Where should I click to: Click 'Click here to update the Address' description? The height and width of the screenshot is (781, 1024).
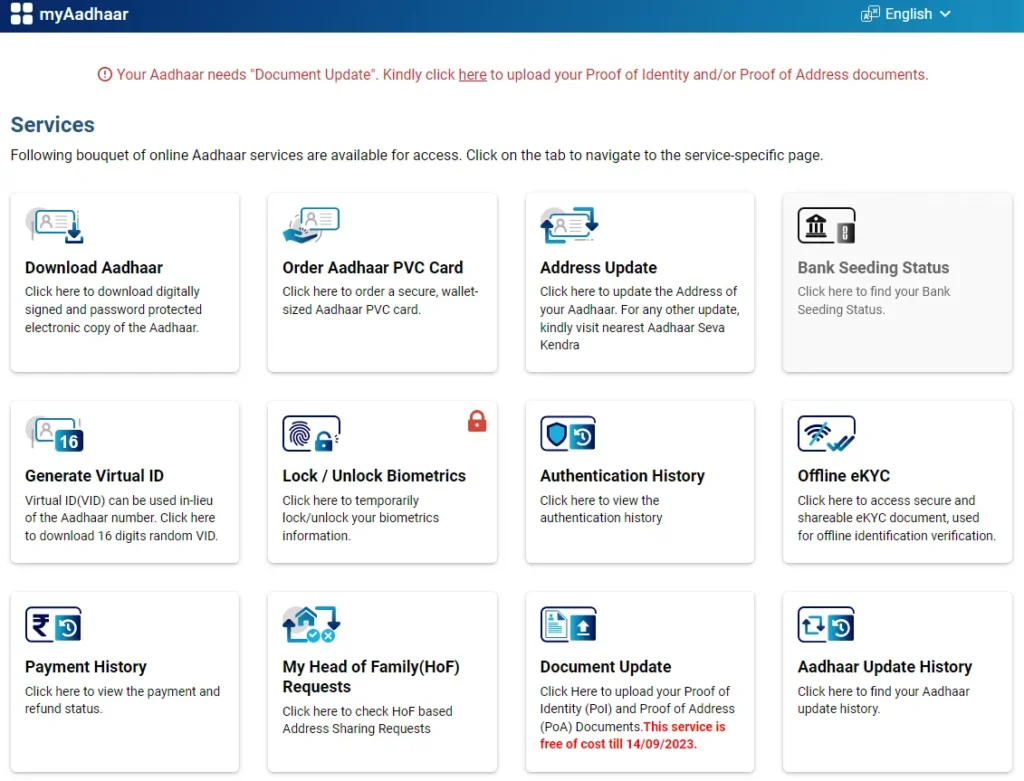pos(639,318)
